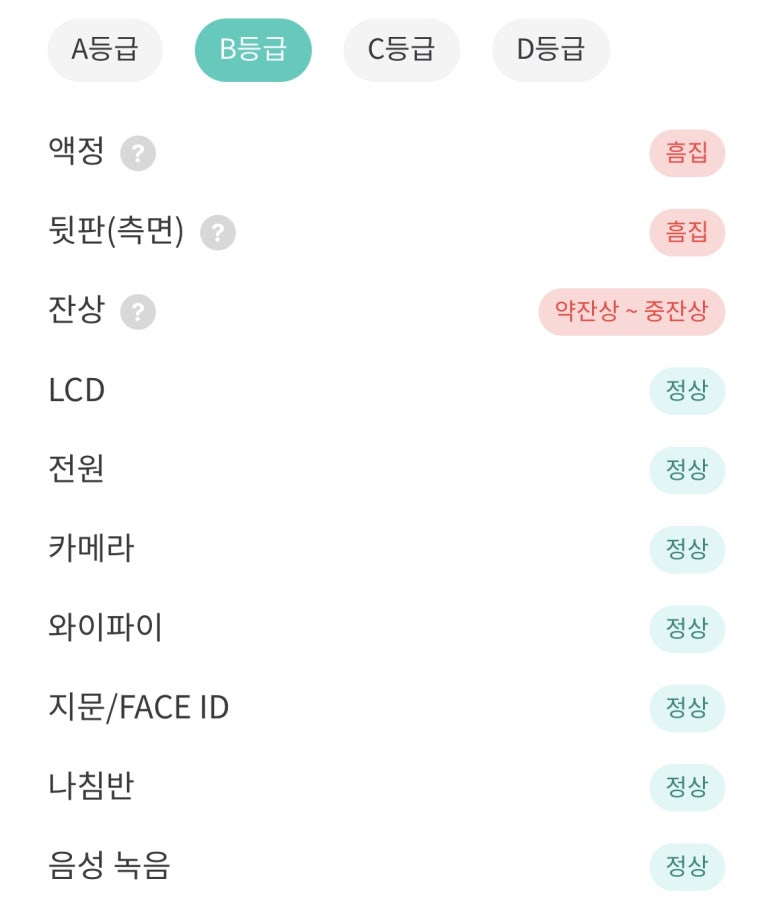Click the 정상 badge for 지문/FACE ID

pos(687,708)
